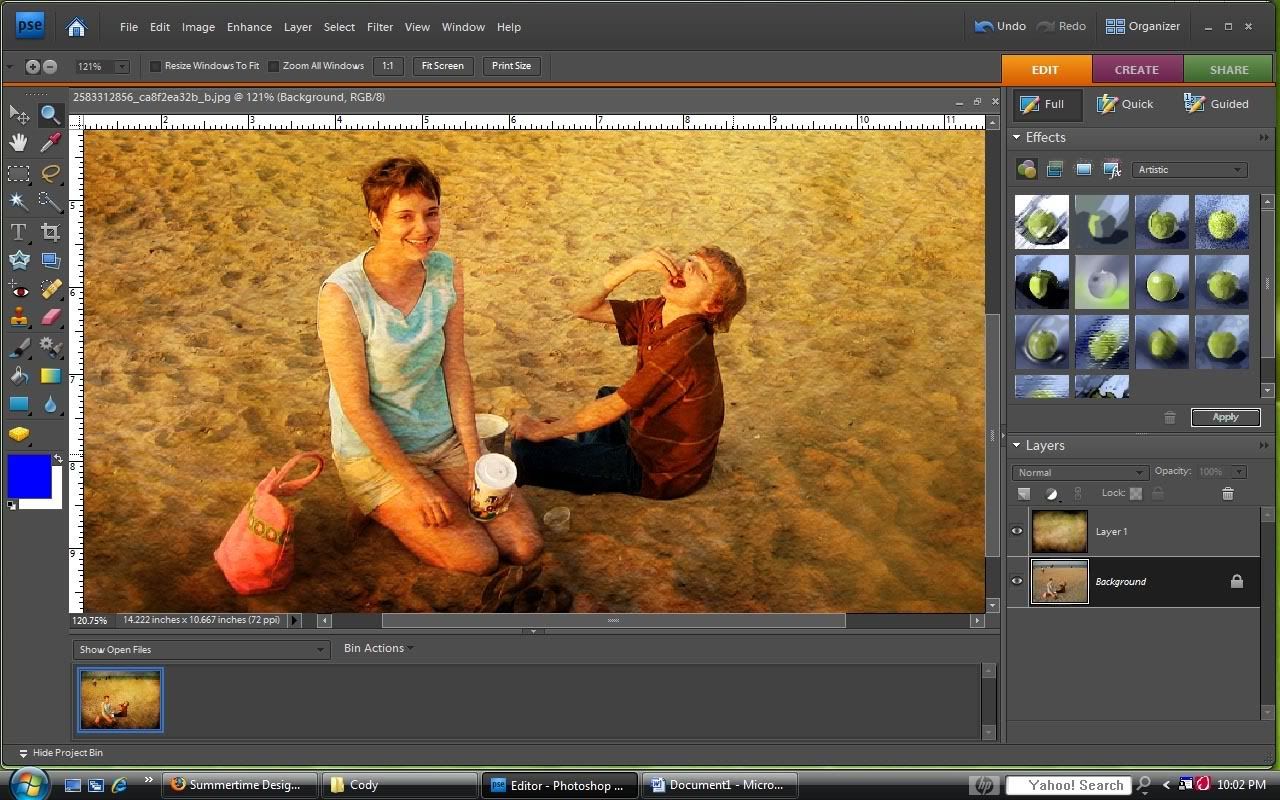This screenshot has width=1280, height=800.
Task: Select the Cookie Cutter star tool
Action: coord(18,260)
